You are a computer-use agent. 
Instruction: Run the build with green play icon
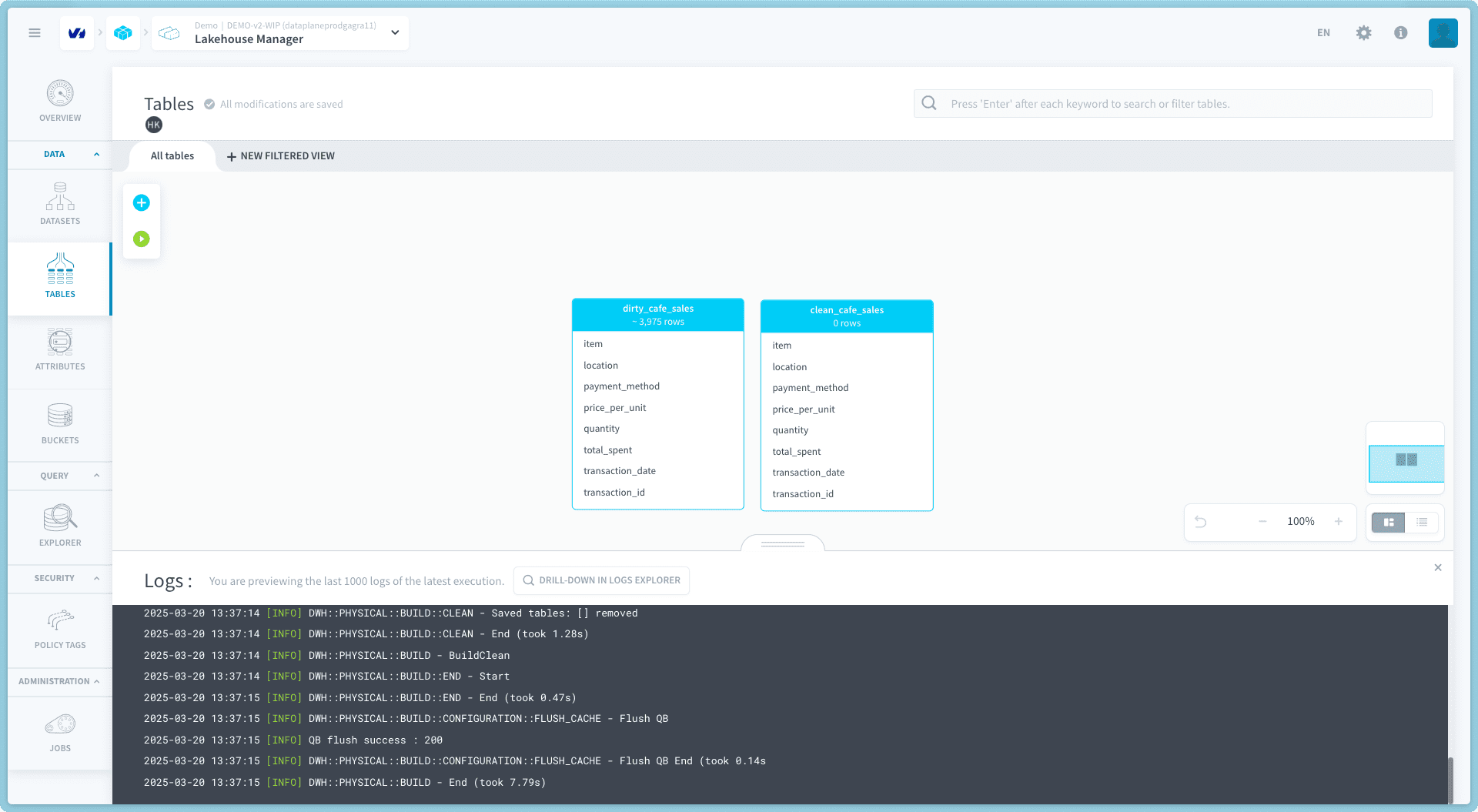tap(142, 239)
